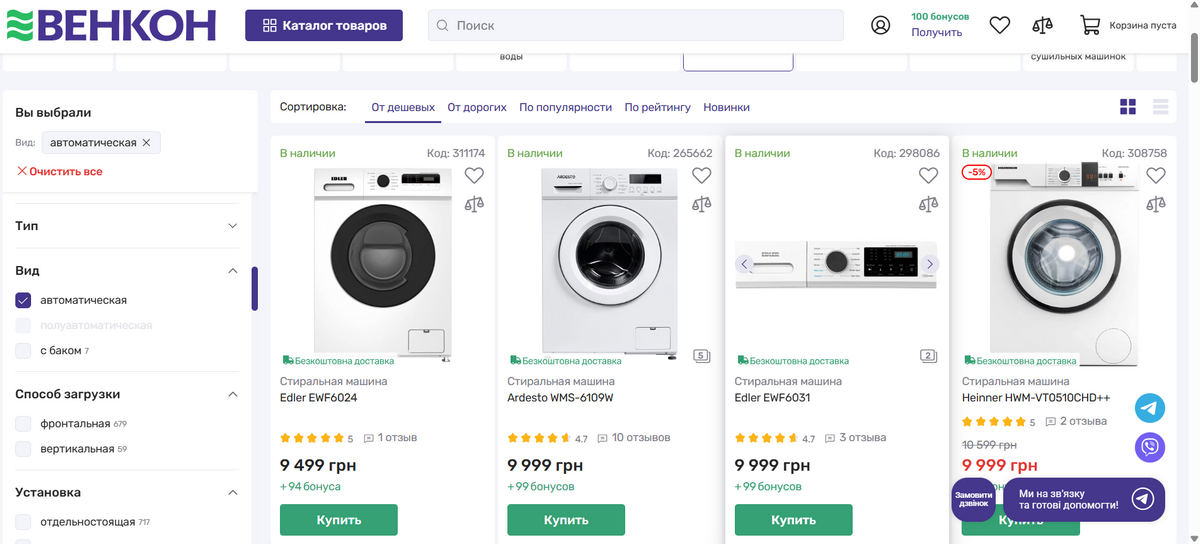Image resolution: width=1200 pixels, height=544 pixels.
Task: Open Ardesto photo count badge 5
Action: tap(702, 356)
